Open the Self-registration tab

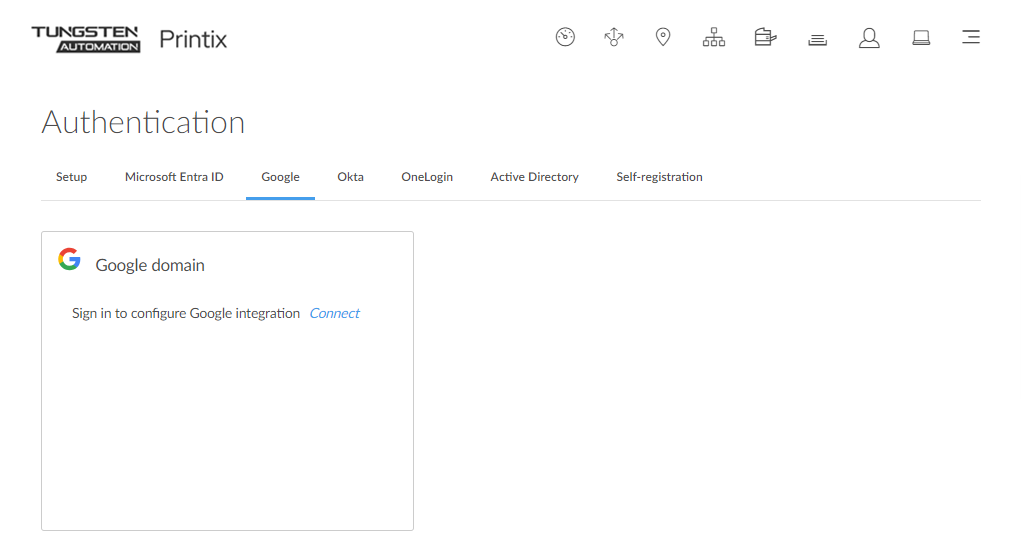coord(659,177)
